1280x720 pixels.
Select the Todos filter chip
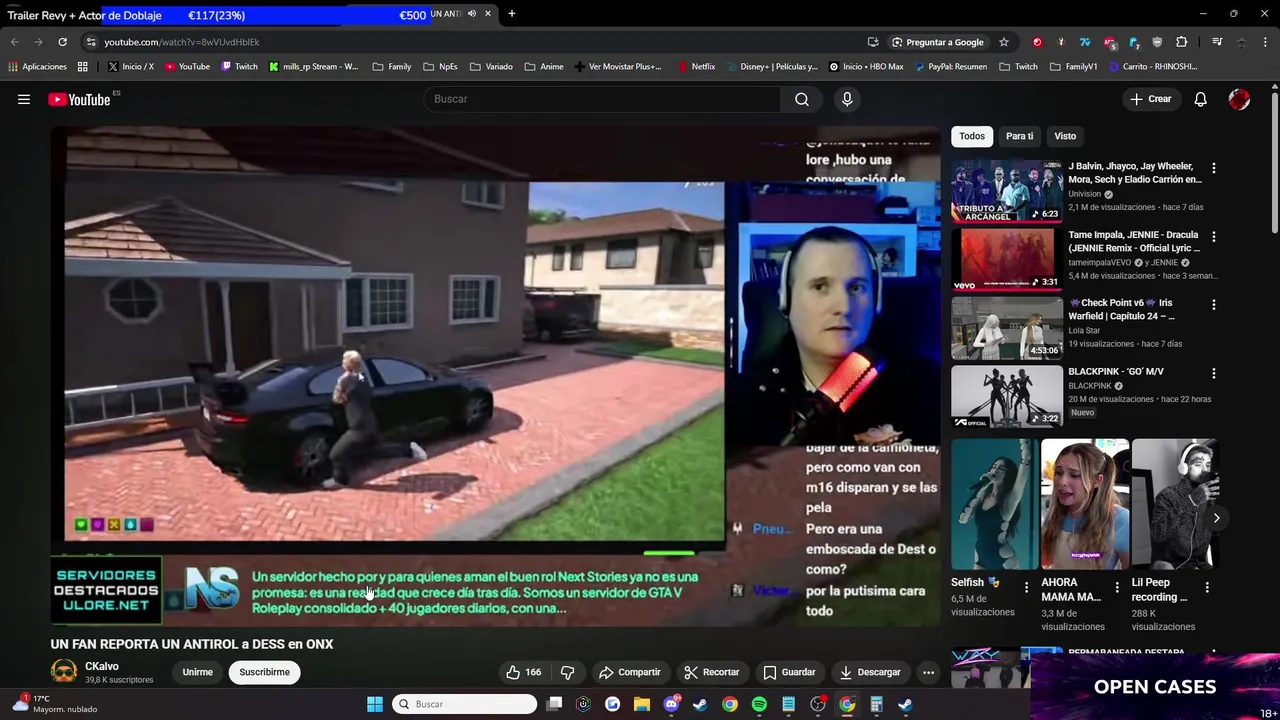972,136
